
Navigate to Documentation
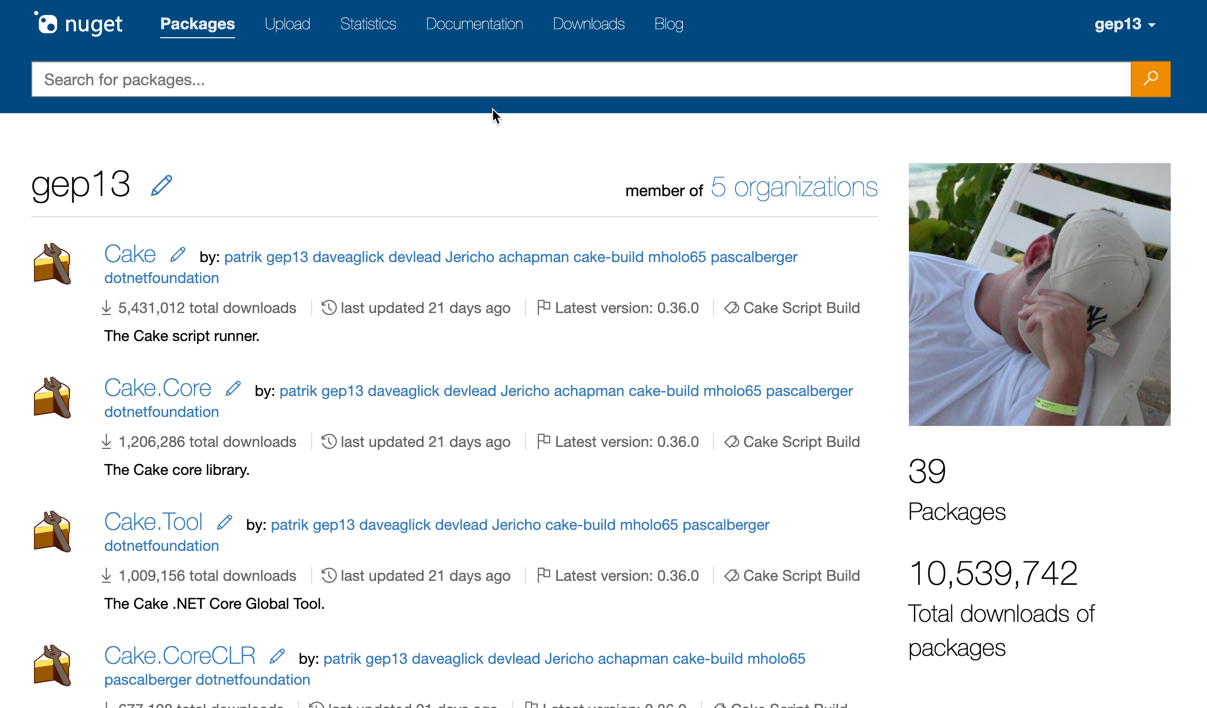(474, 24)
